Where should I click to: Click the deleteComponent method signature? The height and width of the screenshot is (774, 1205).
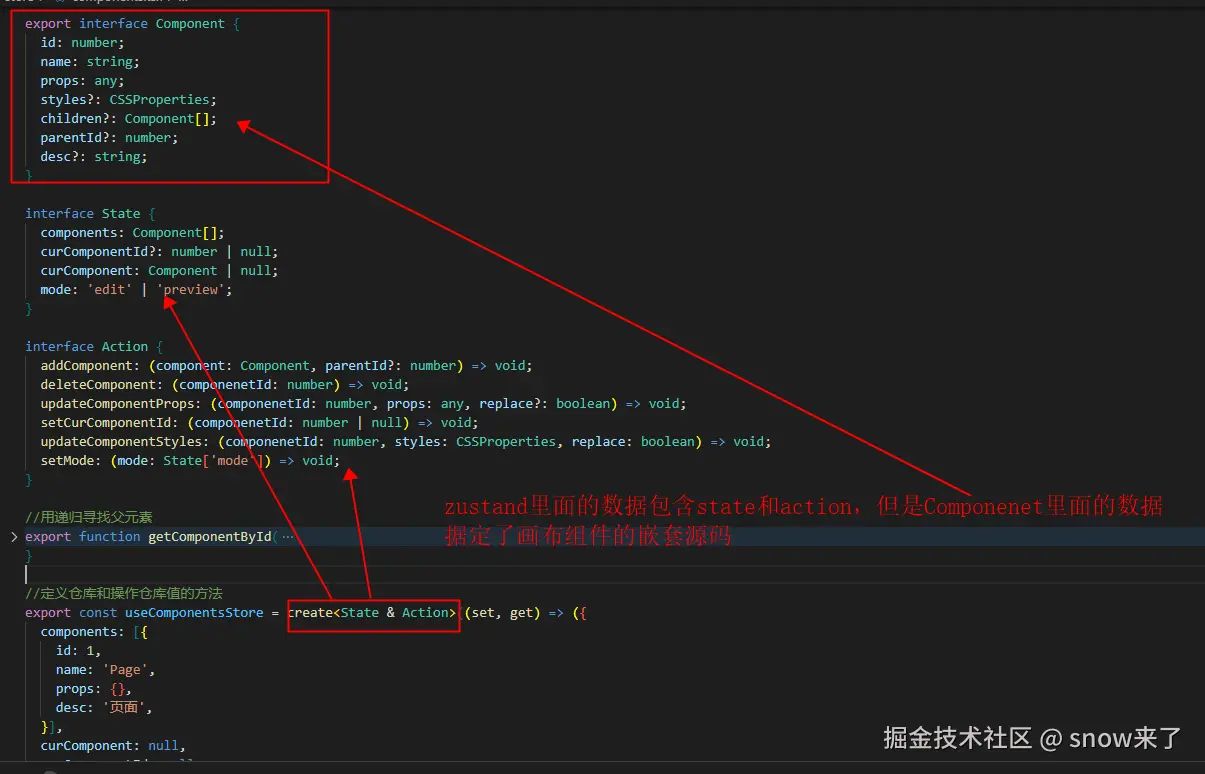(x=225, y=385)
